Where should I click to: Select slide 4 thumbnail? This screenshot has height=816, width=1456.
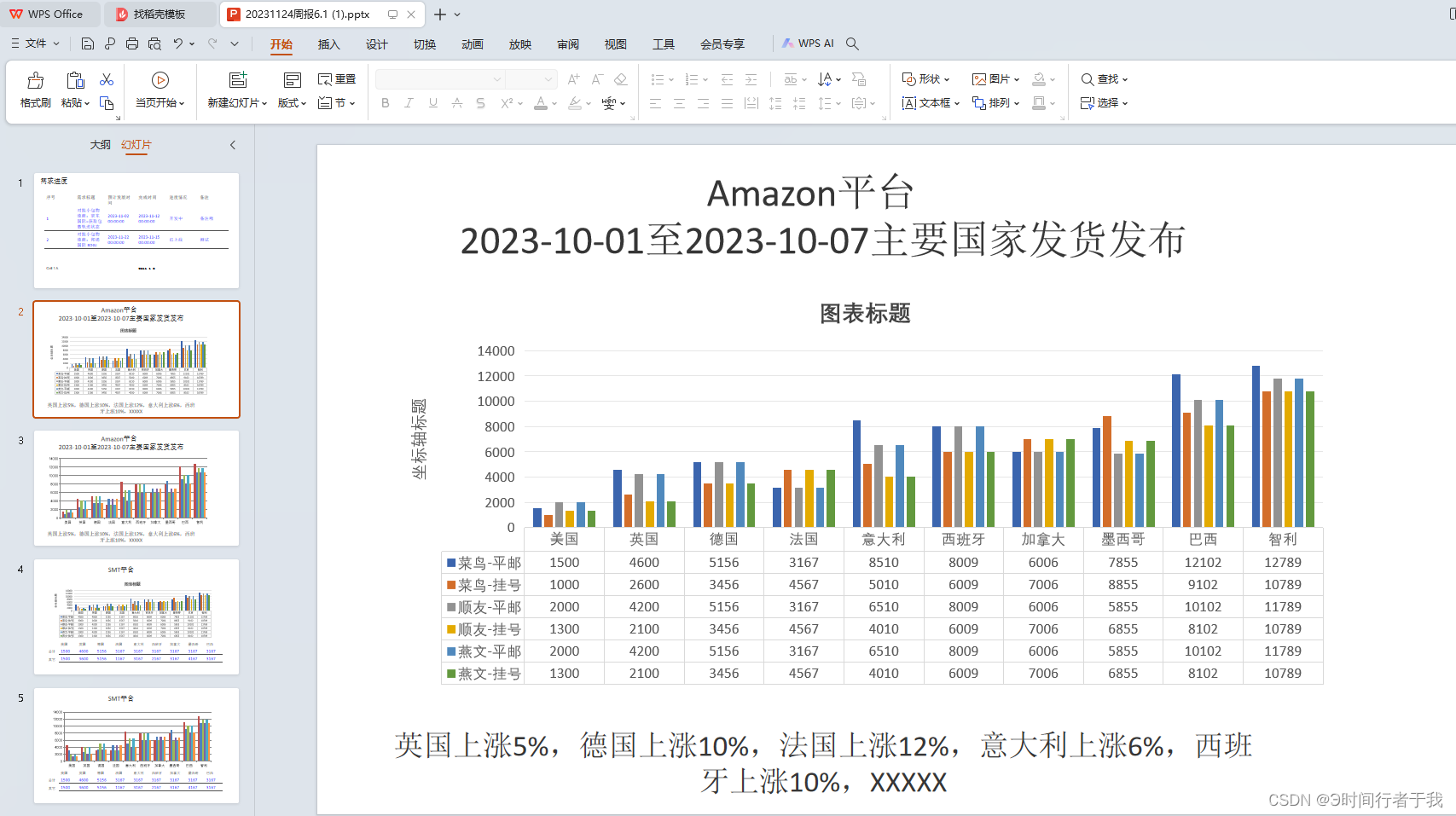click(136, 616)
